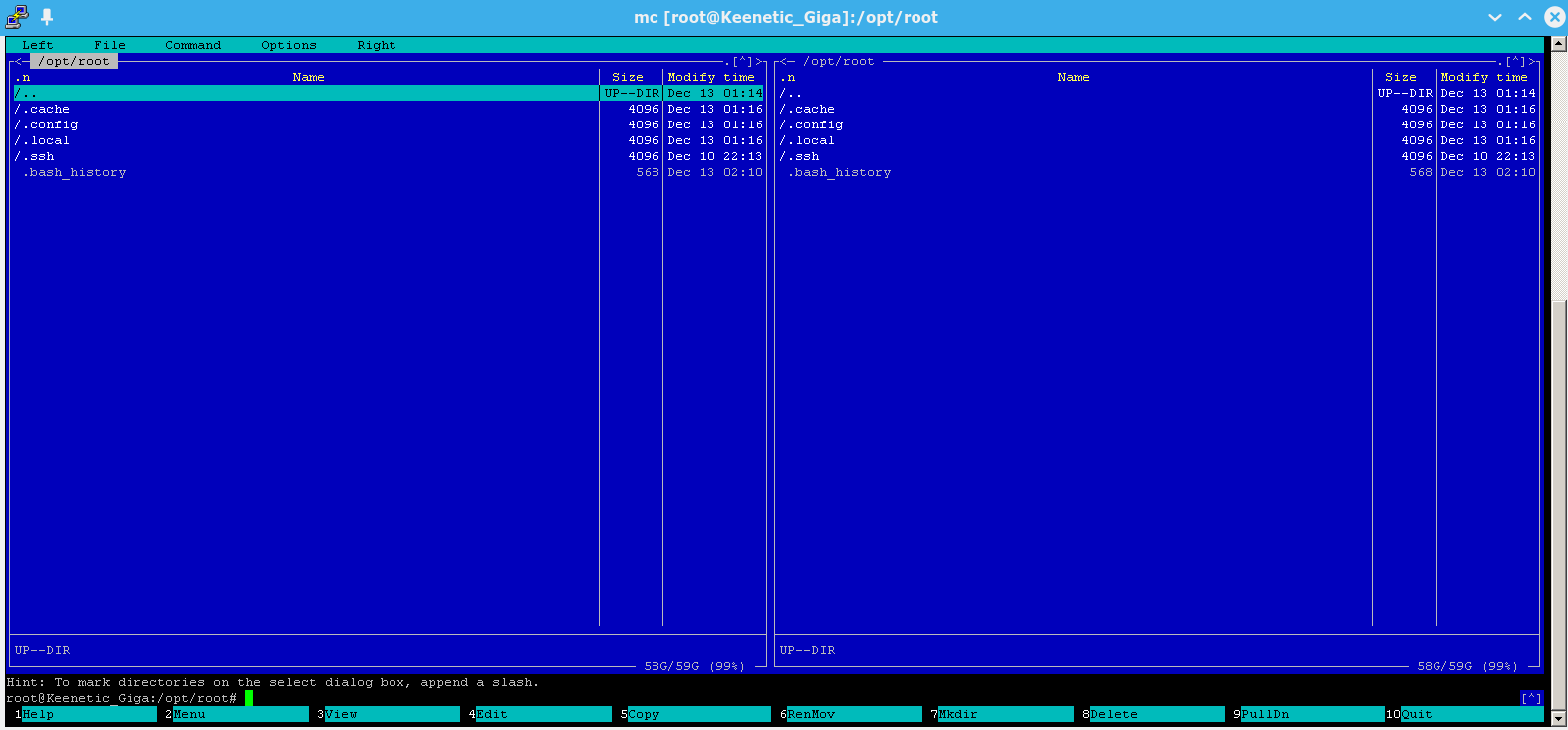Minimize the terminal window
The height and width of the screenshot is (730, 1568).
1495,17
